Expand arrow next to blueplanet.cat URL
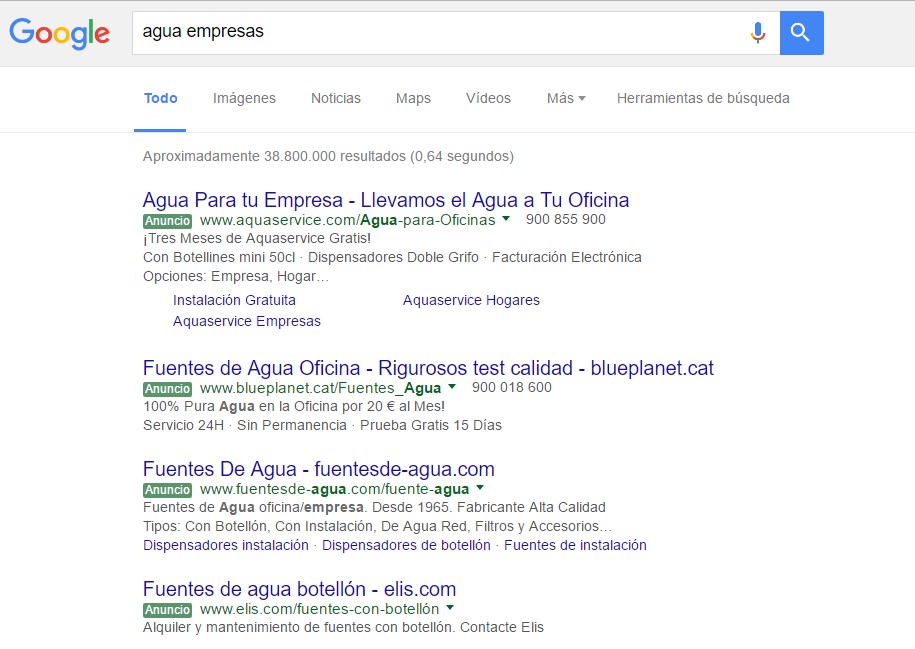 click(x=452, y=386)
